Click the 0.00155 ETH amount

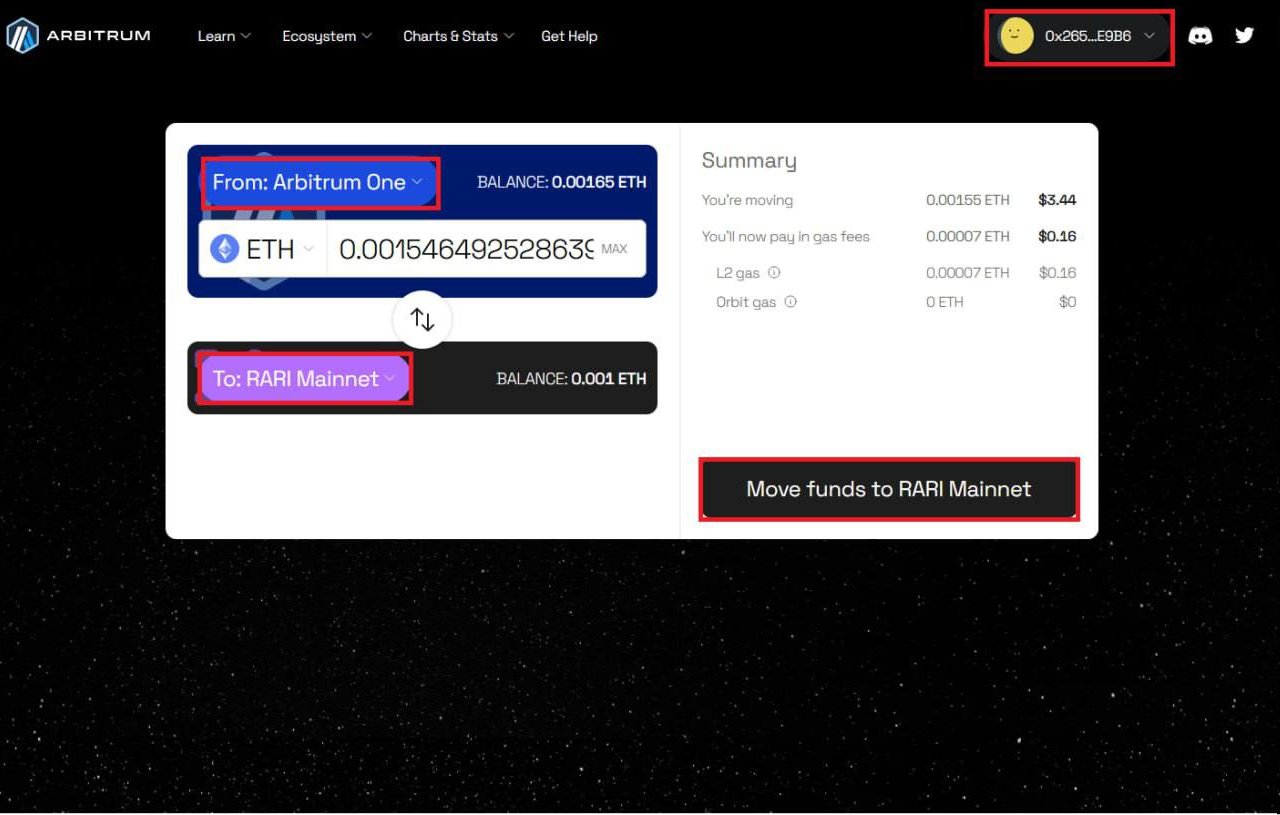click(x=967, y=200)
